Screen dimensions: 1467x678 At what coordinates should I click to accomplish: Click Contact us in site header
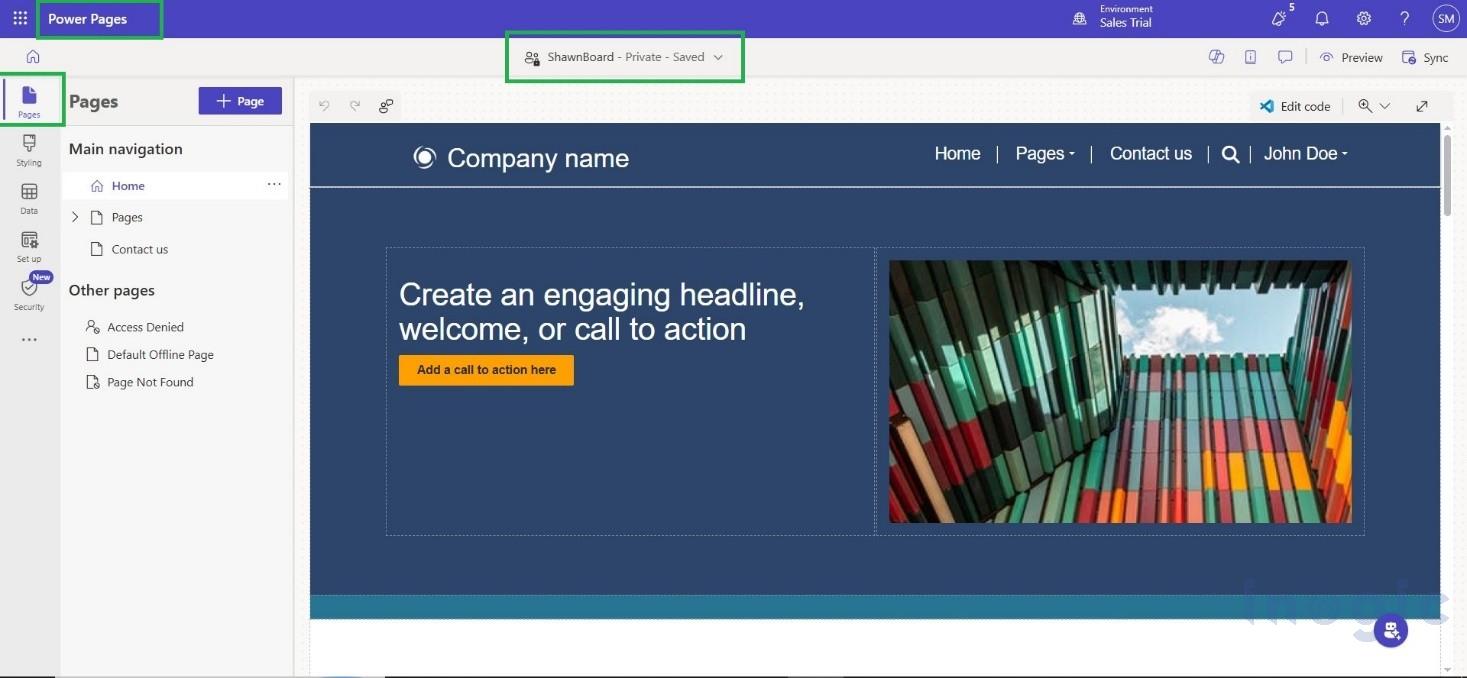1151,153
